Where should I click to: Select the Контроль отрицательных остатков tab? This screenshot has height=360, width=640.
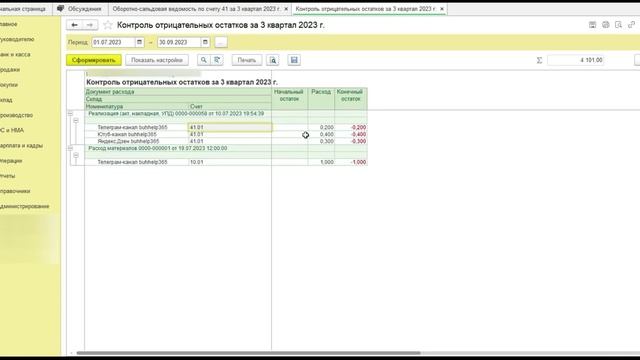(x=369, y=9)
